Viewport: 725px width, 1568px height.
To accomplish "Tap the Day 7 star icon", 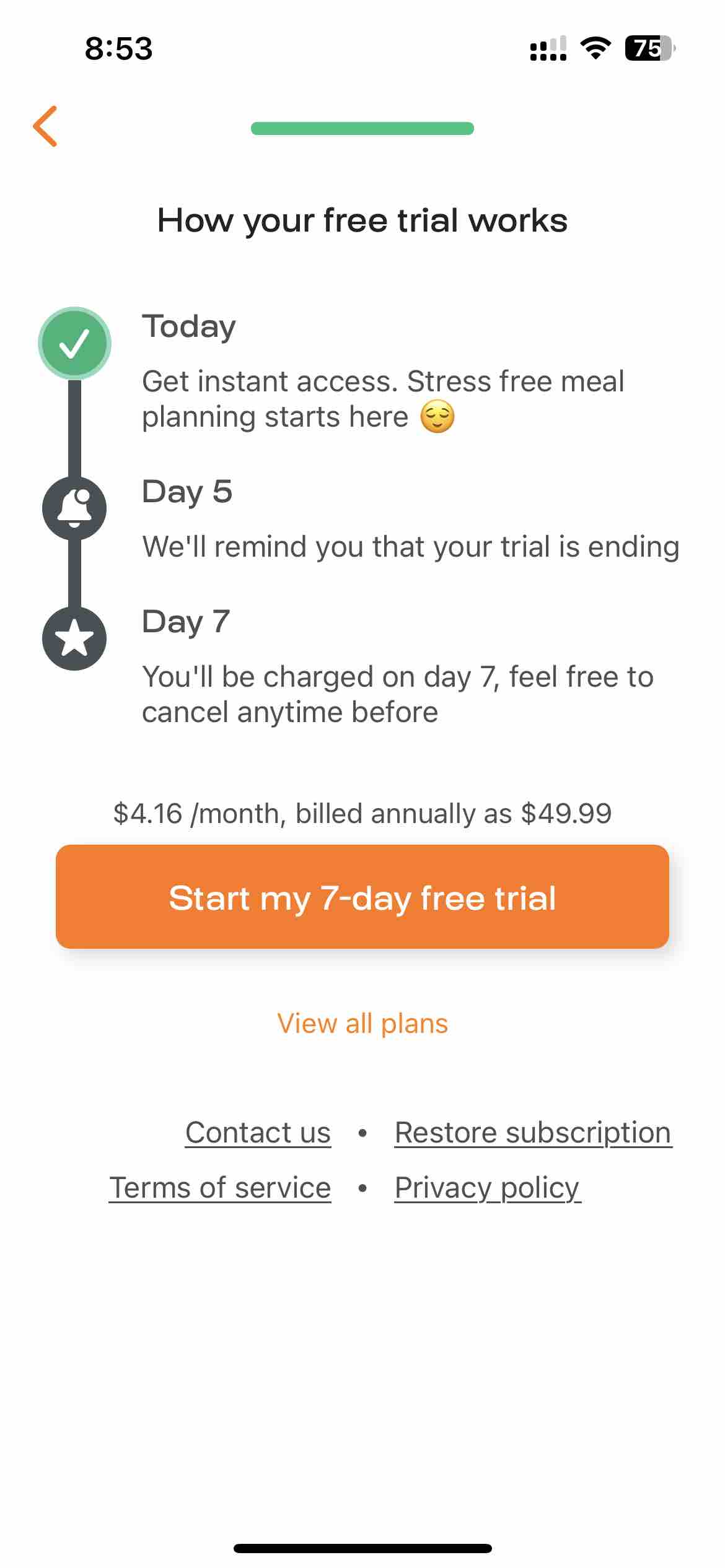I will [x=74, y=638].
